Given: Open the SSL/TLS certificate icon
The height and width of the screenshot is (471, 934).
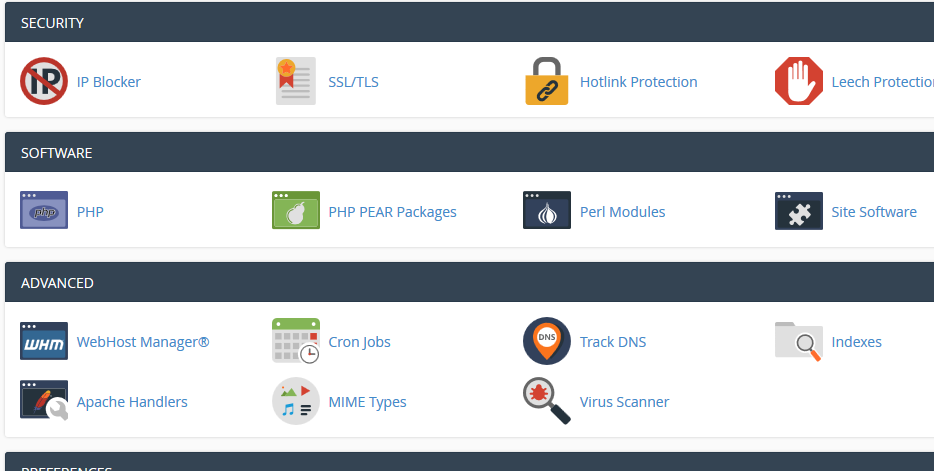Looking at the screenshot, I should click(x=295, y=81).
